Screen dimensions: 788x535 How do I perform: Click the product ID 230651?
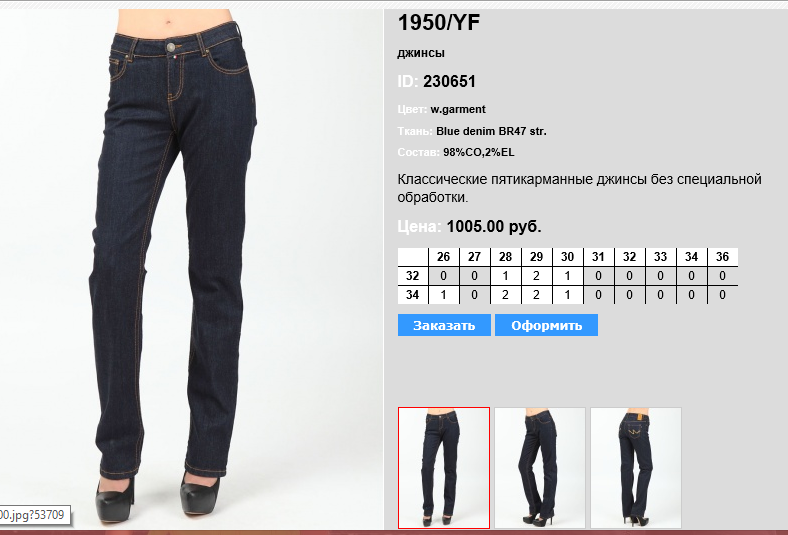pos(449,81)
